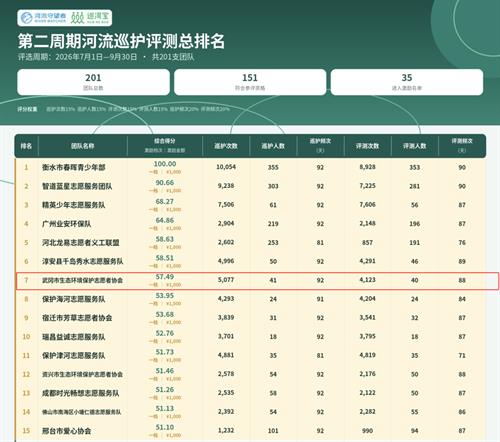This screenshot has width=500, height=442.
Task: Select the 151 stat card
Action: pos(250,82)
